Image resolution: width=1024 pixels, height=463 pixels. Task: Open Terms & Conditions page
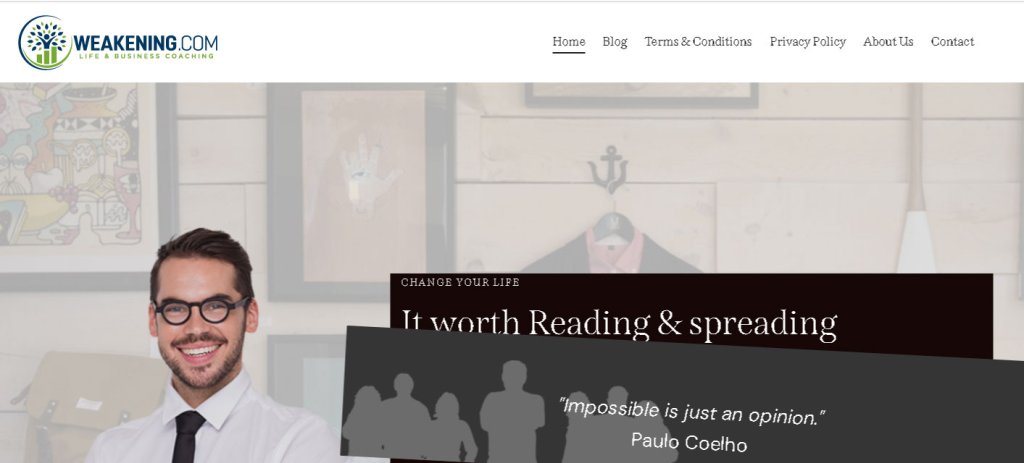pos(698,42)
